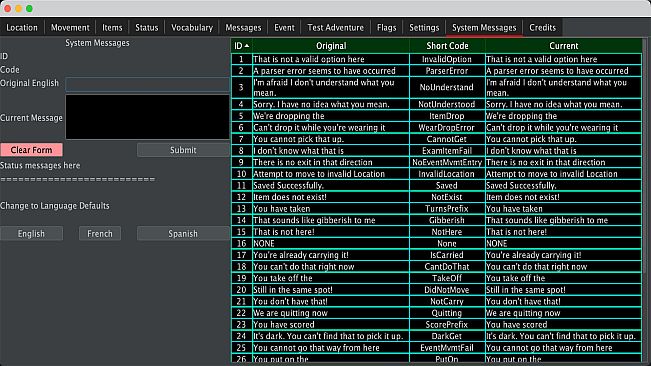Sort by the Original column header

point(331,46)
